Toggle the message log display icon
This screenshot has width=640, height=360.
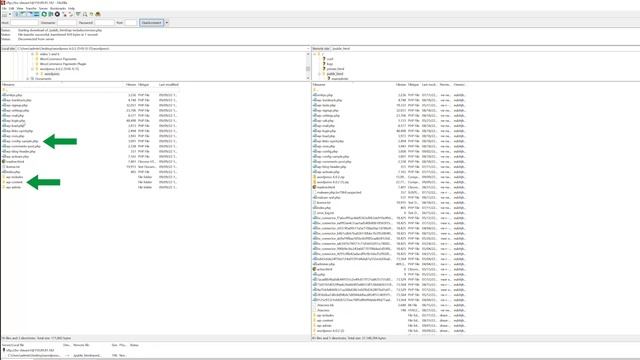coord(16,14)
